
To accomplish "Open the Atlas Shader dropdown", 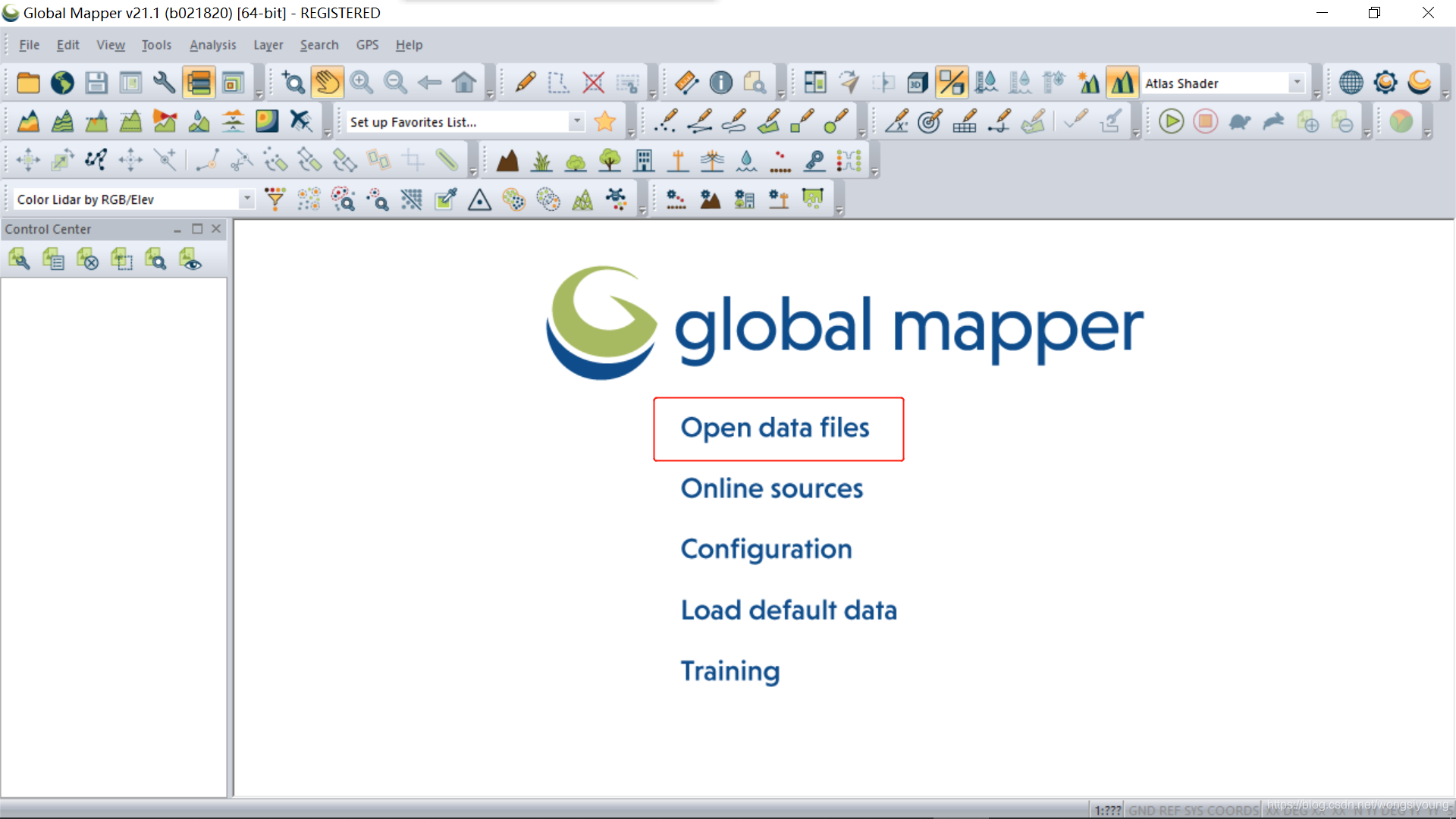I will tap(1298, 83).
